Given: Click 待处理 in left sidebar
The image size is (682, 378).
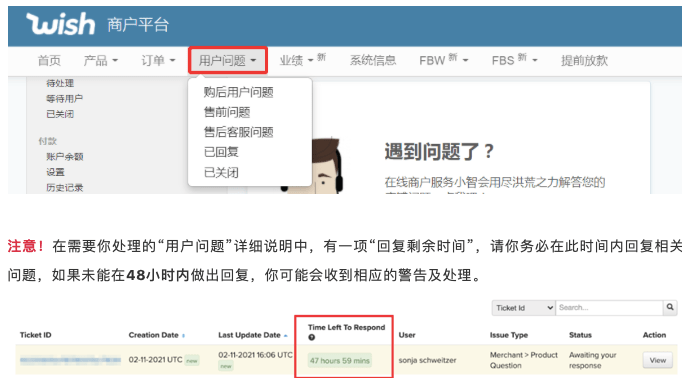Looking at the screenshot, I should (60, 83).
